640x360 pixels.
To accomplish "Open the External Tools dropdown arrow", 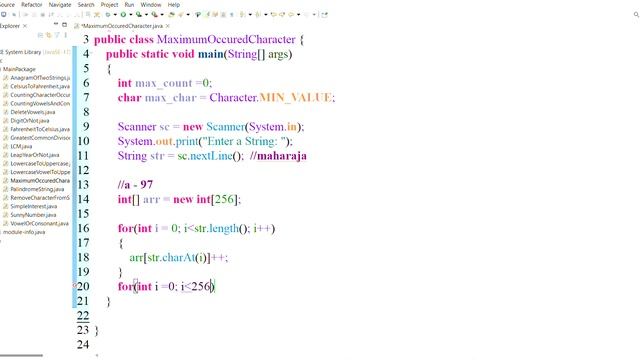I will (162, 15).
